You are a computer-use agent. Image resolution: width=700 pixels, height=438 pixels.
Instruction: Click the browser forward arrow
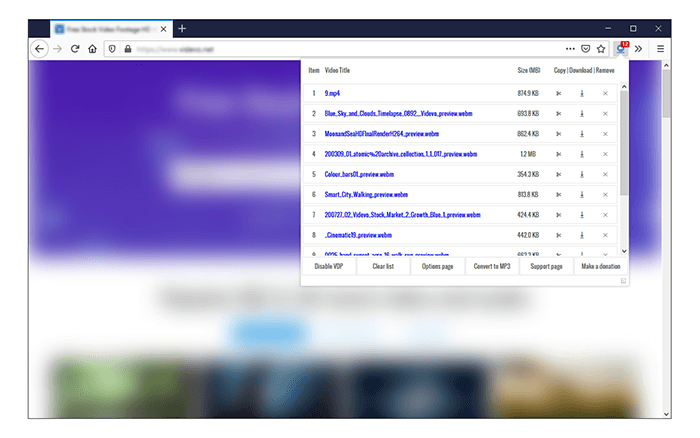58,49
